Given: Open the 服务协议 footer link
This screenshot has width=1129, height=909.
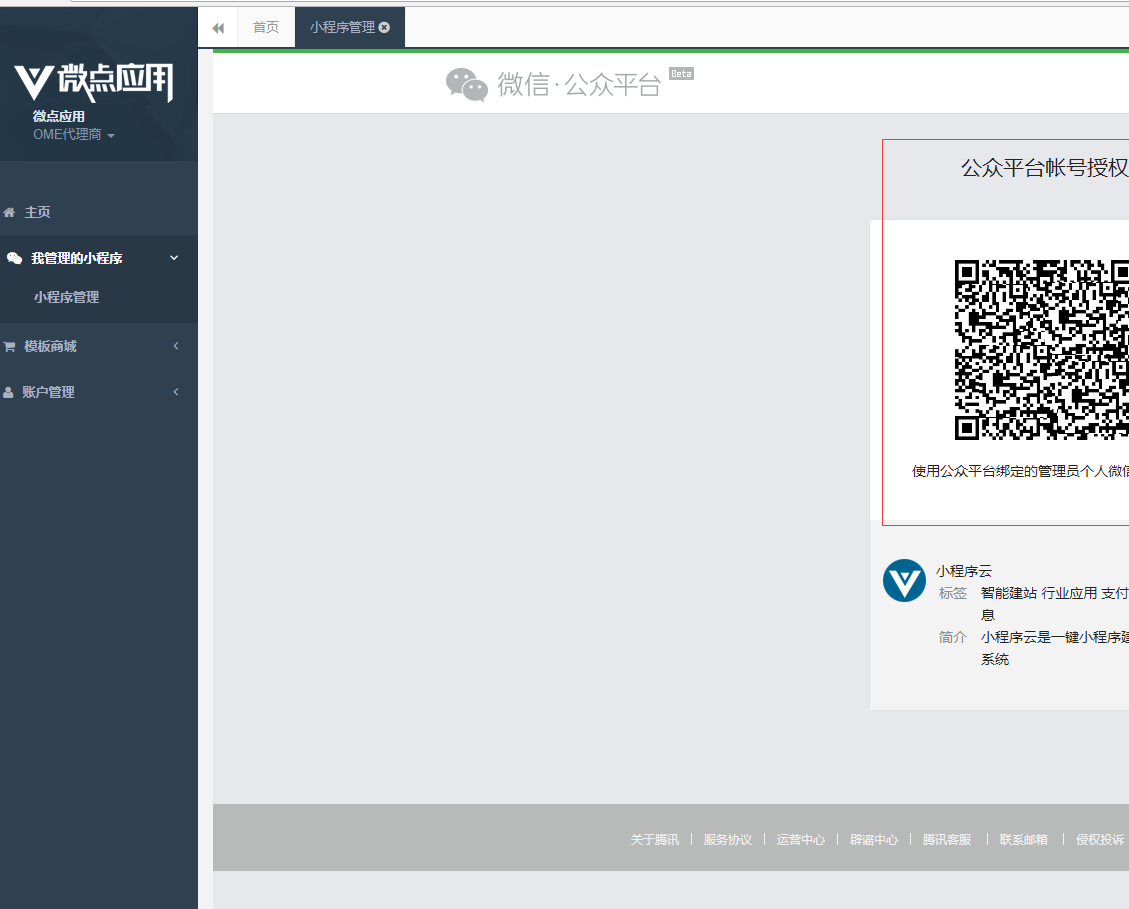Looking at the screenshot, I should [727, 840].
